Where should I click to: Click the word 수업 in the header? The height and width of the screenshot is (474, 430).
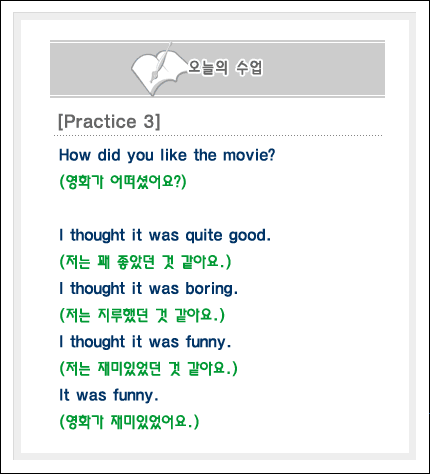click(249, 68)
